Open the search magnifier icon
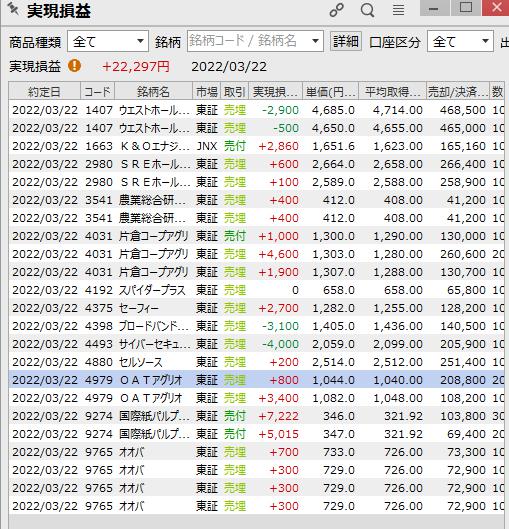 coord(367,10)
